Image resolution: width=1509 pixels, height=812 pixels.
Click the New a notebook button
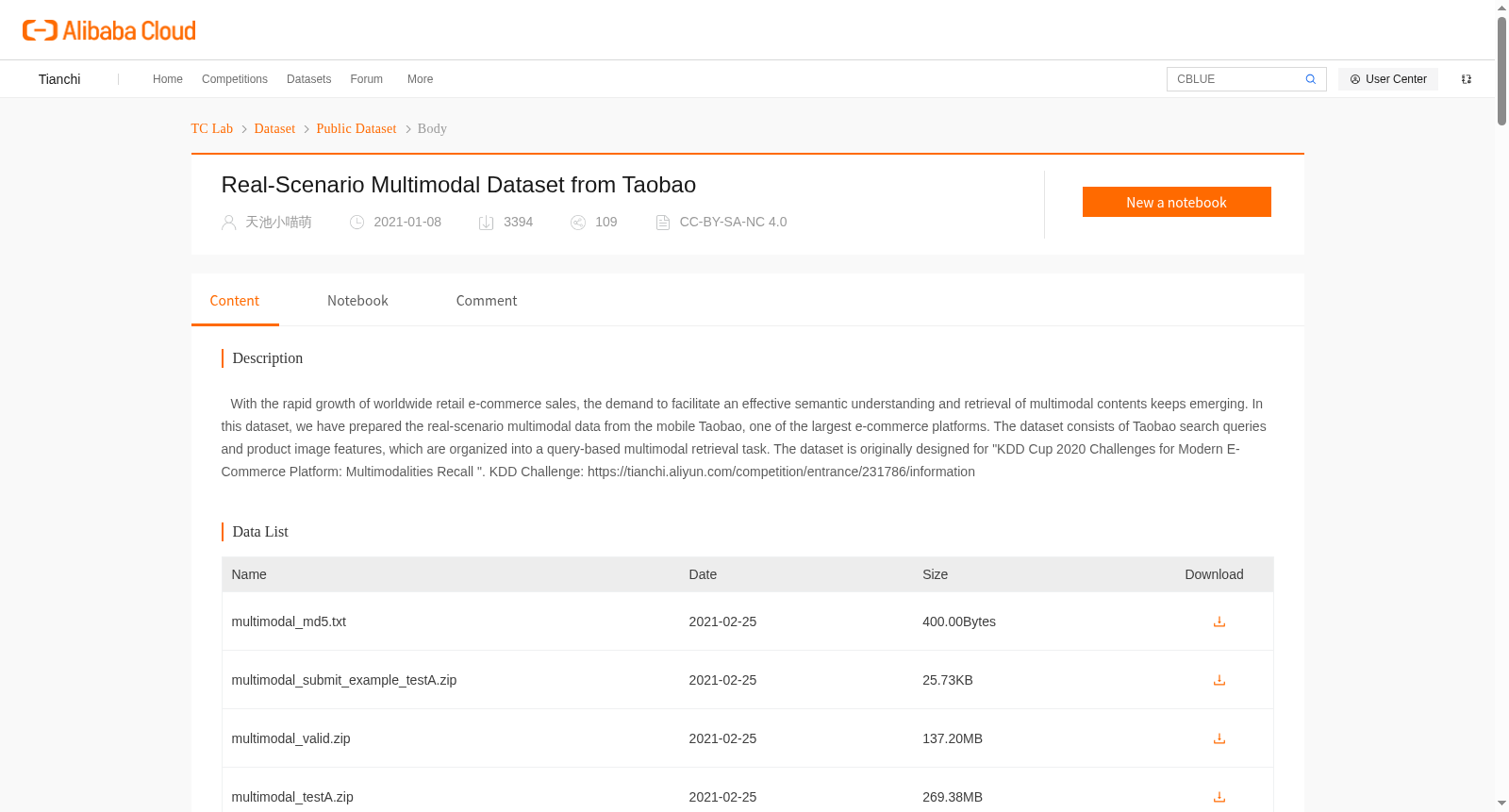(x=1177, y=202)
